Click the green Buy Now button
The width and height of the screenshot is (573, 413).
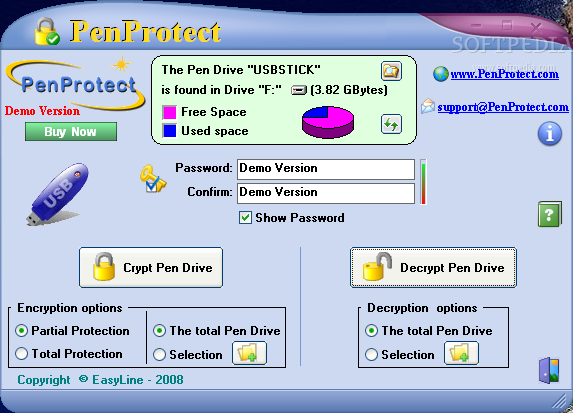[71, 132]
